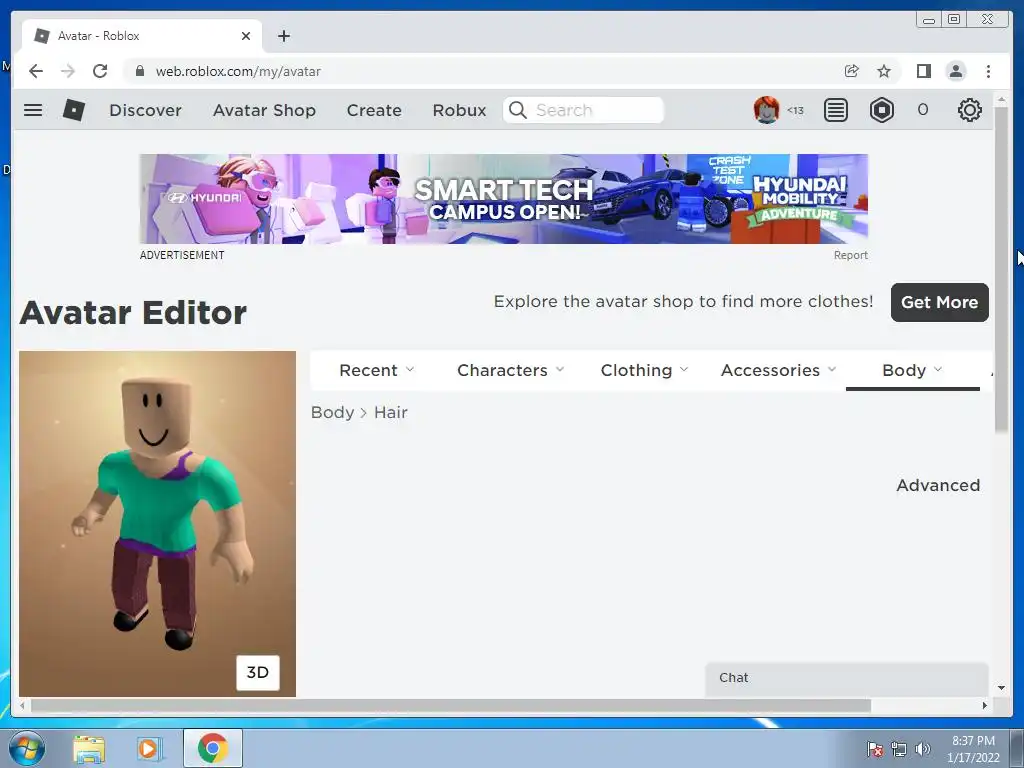The height and width of the screenshot is (768, 1024).
Task: Open a new tab with the plus icon
Action: coord(283,36)
